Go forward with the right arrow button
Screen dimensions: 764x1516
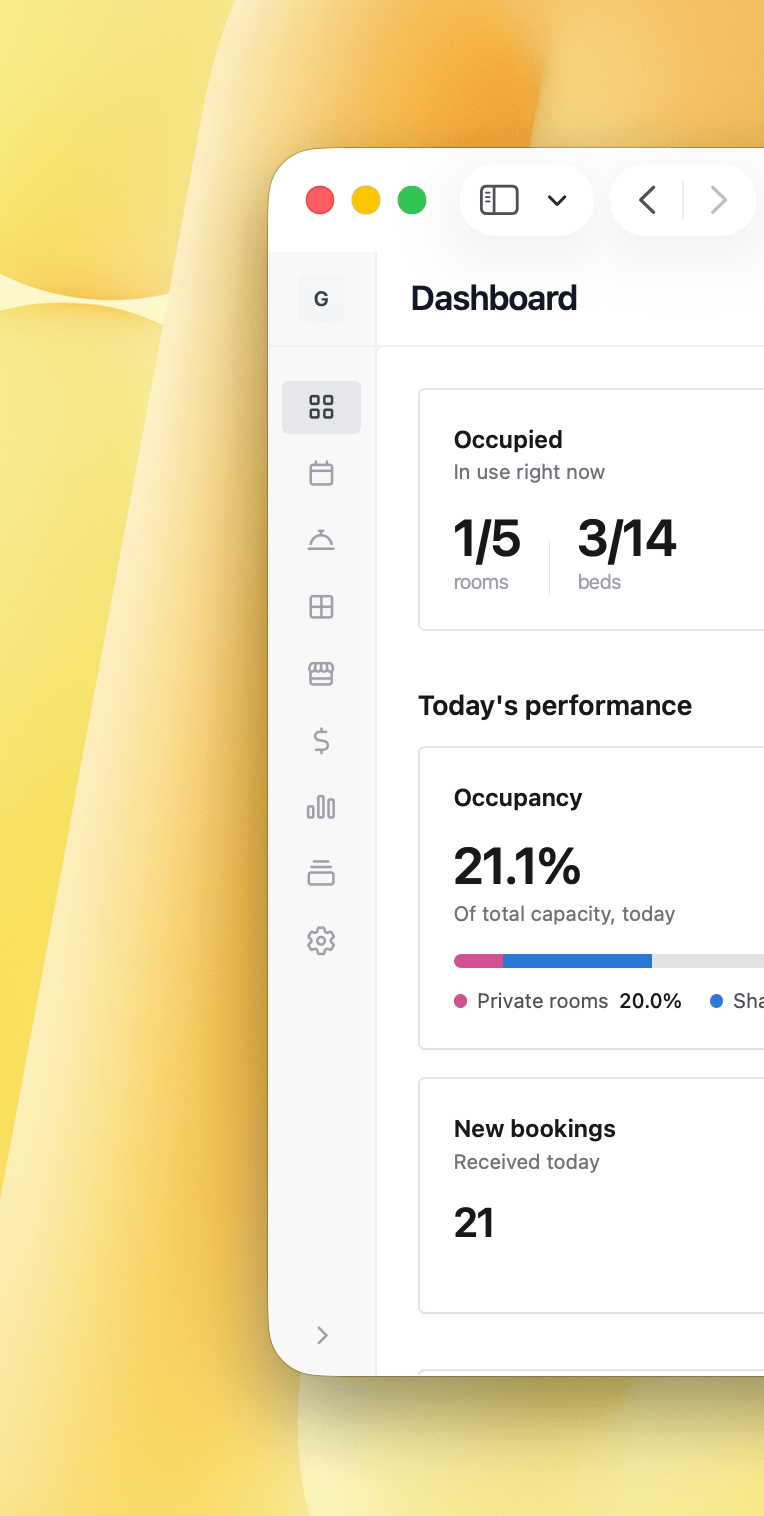tap(718, 200)
